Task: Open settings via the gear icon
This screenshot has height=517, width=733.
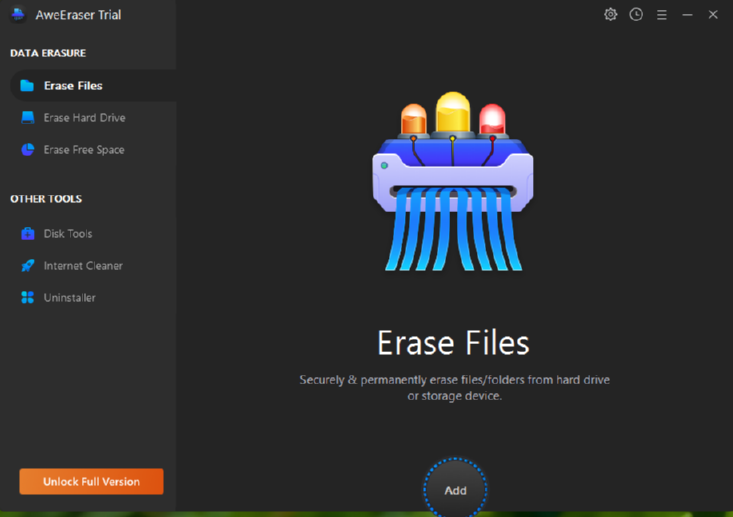Action: tap(610, 14)
